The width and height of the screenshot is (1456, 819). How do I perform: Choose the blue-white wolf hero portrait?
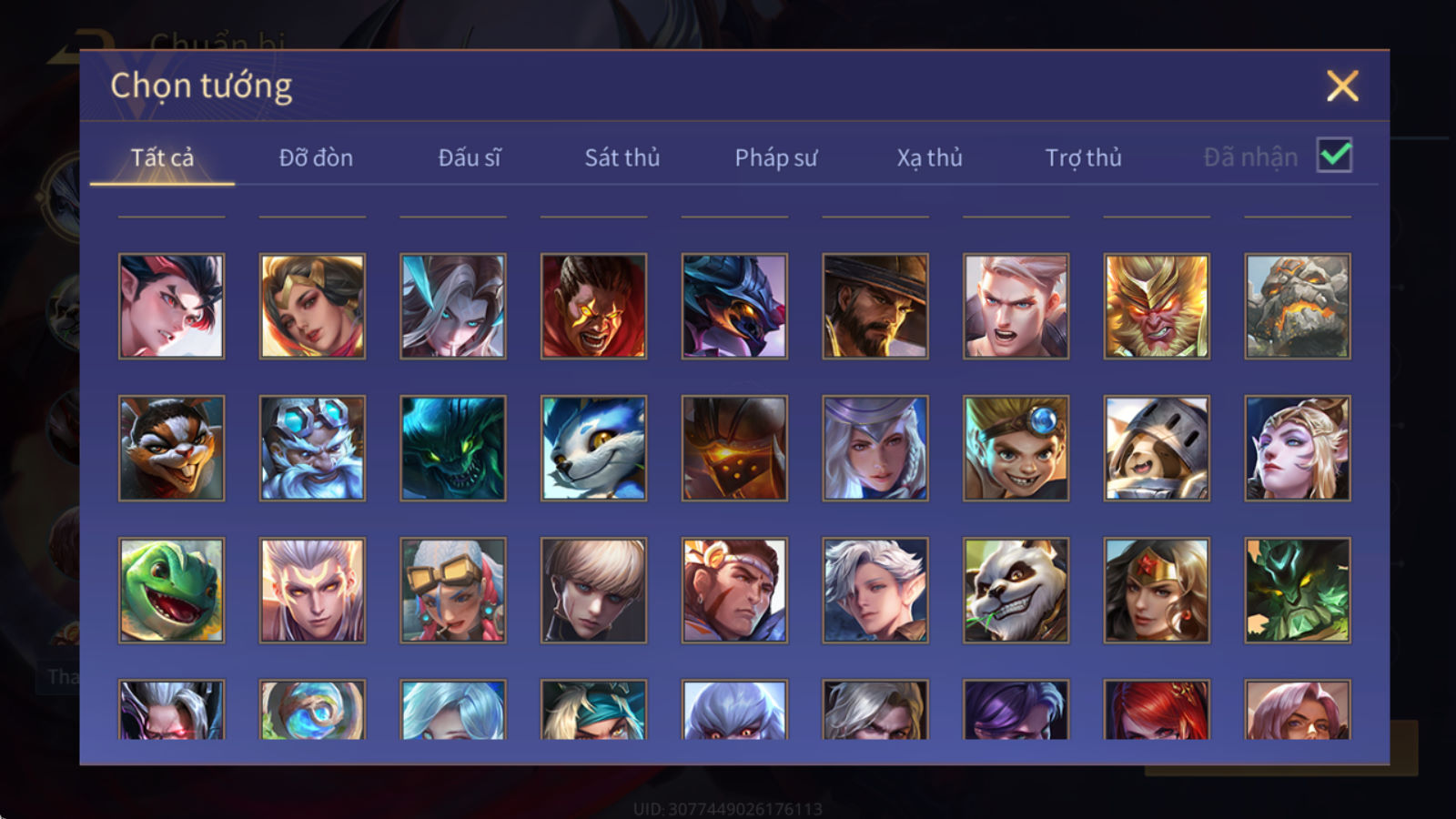[x=593, y=448]
